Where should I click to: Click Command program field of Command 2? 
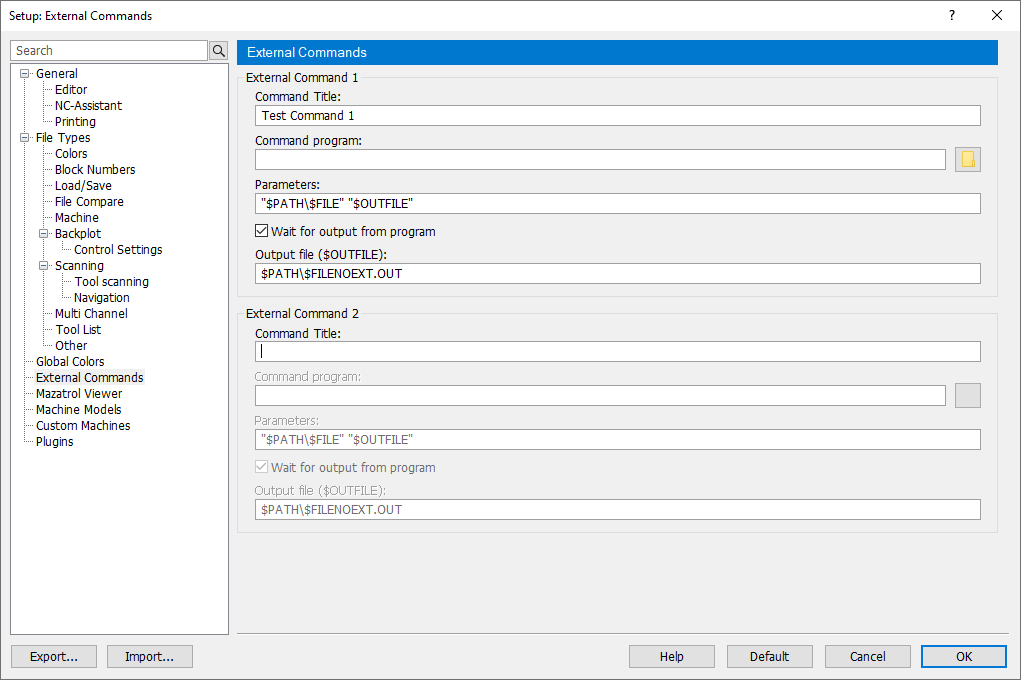coord(600,395)
